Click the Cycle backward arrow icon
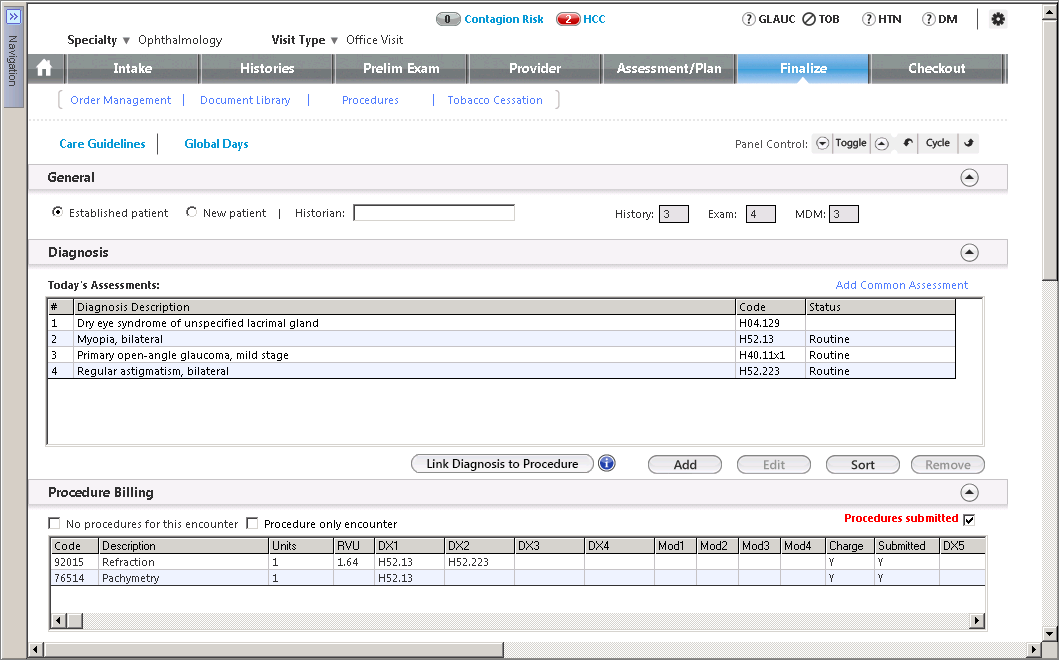 (908, 143)
